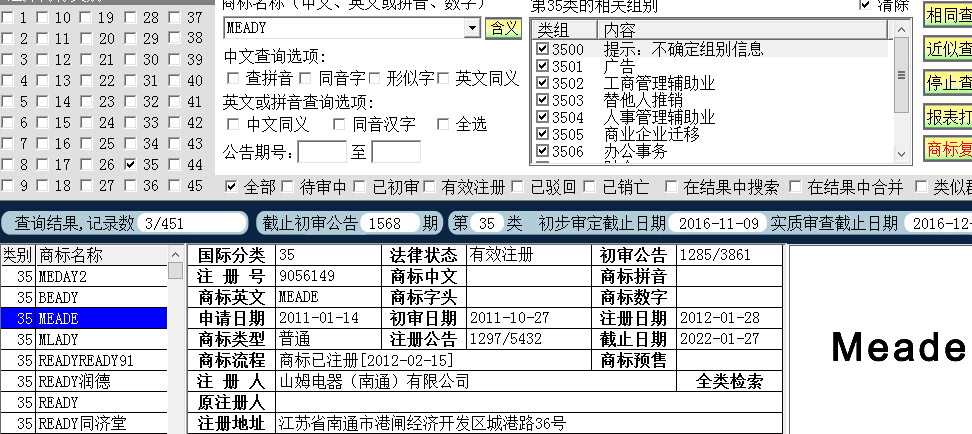This screenshot has width=972, height=434.
Task: Select the MEDAY2 result row
Action: click(84, 277)
